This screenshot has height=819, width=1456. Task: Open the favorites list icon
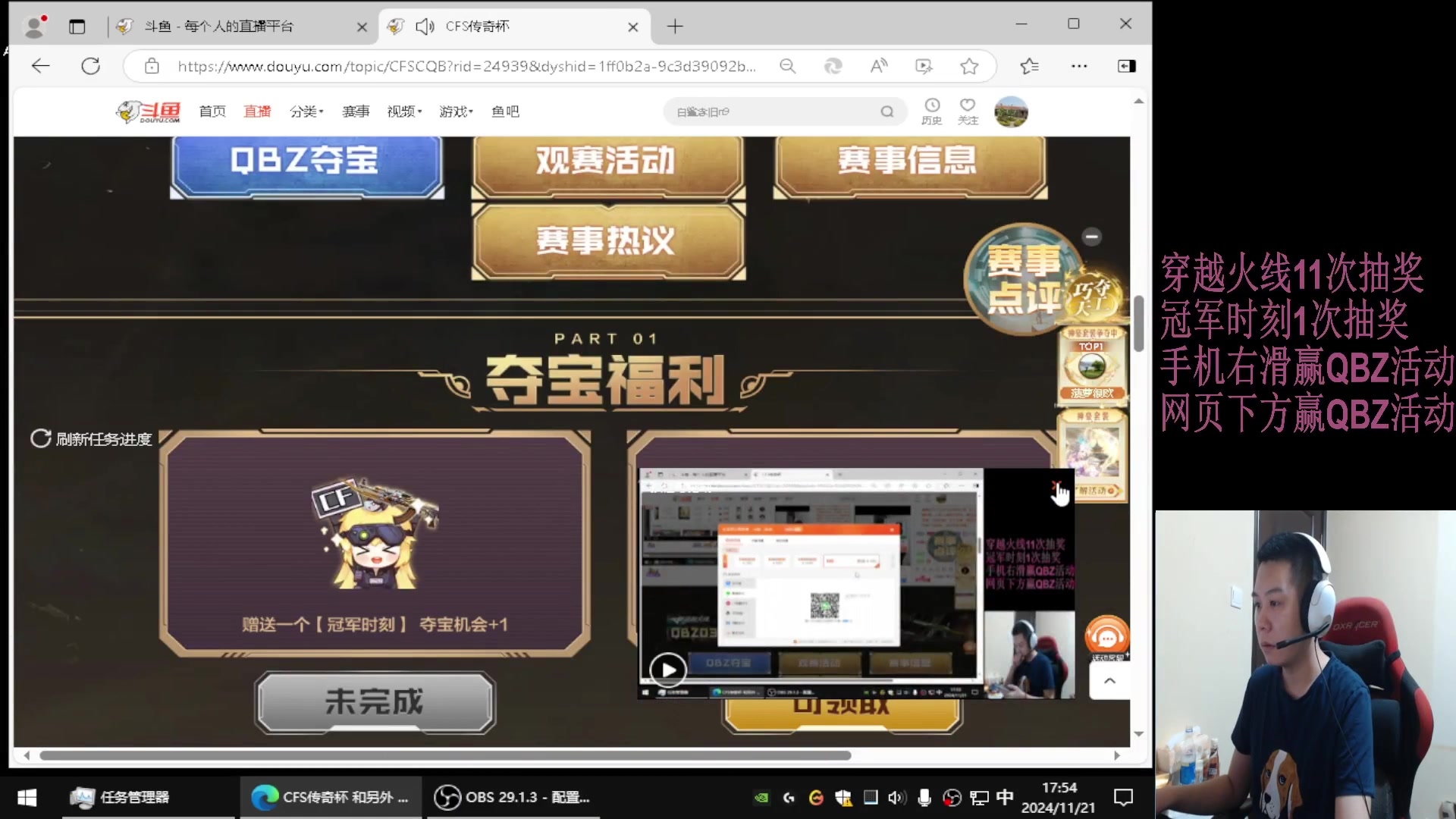point(1029,66)
